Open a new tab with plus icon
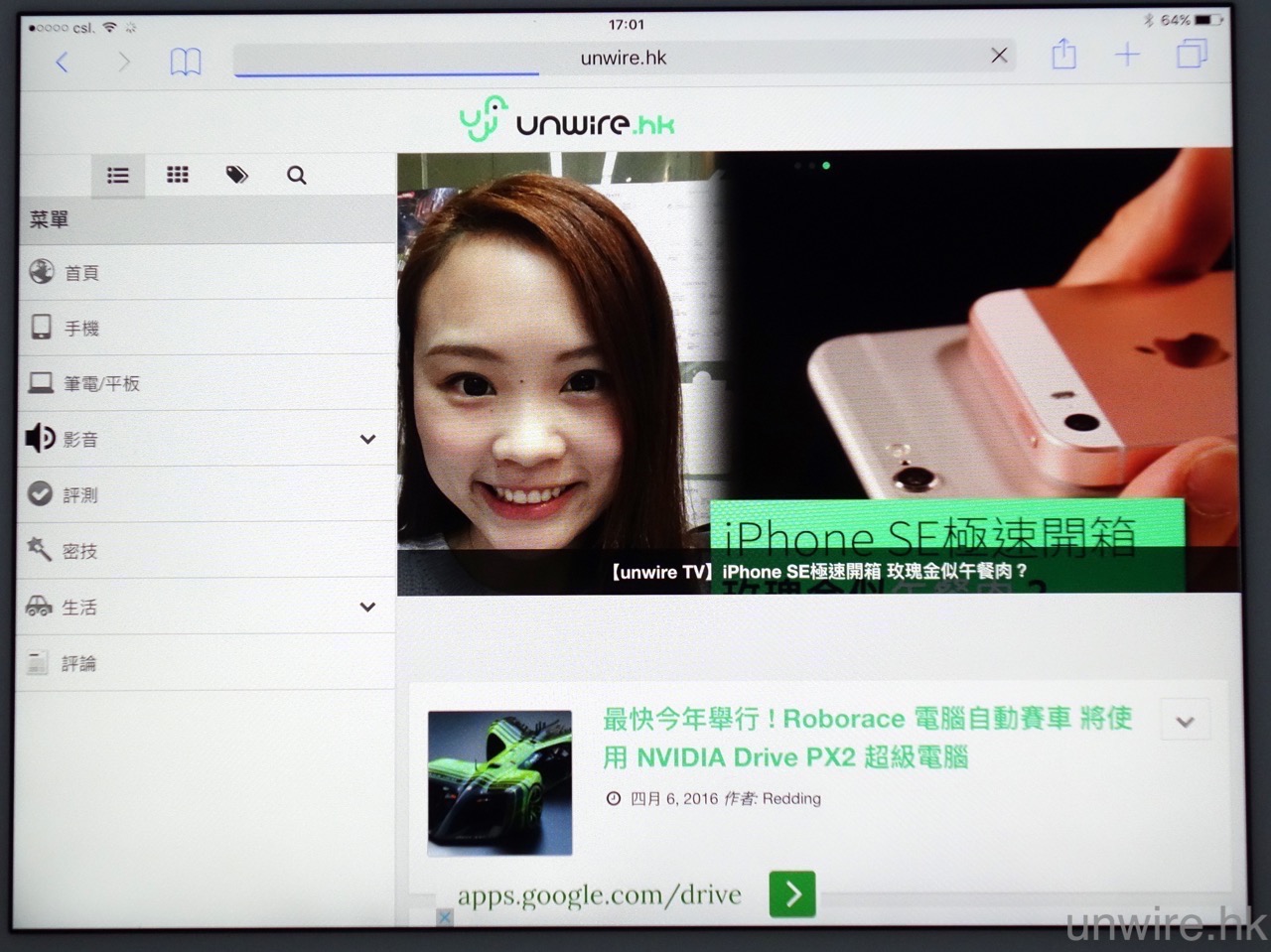1271x952 pixels. (x=1127, y=55)
